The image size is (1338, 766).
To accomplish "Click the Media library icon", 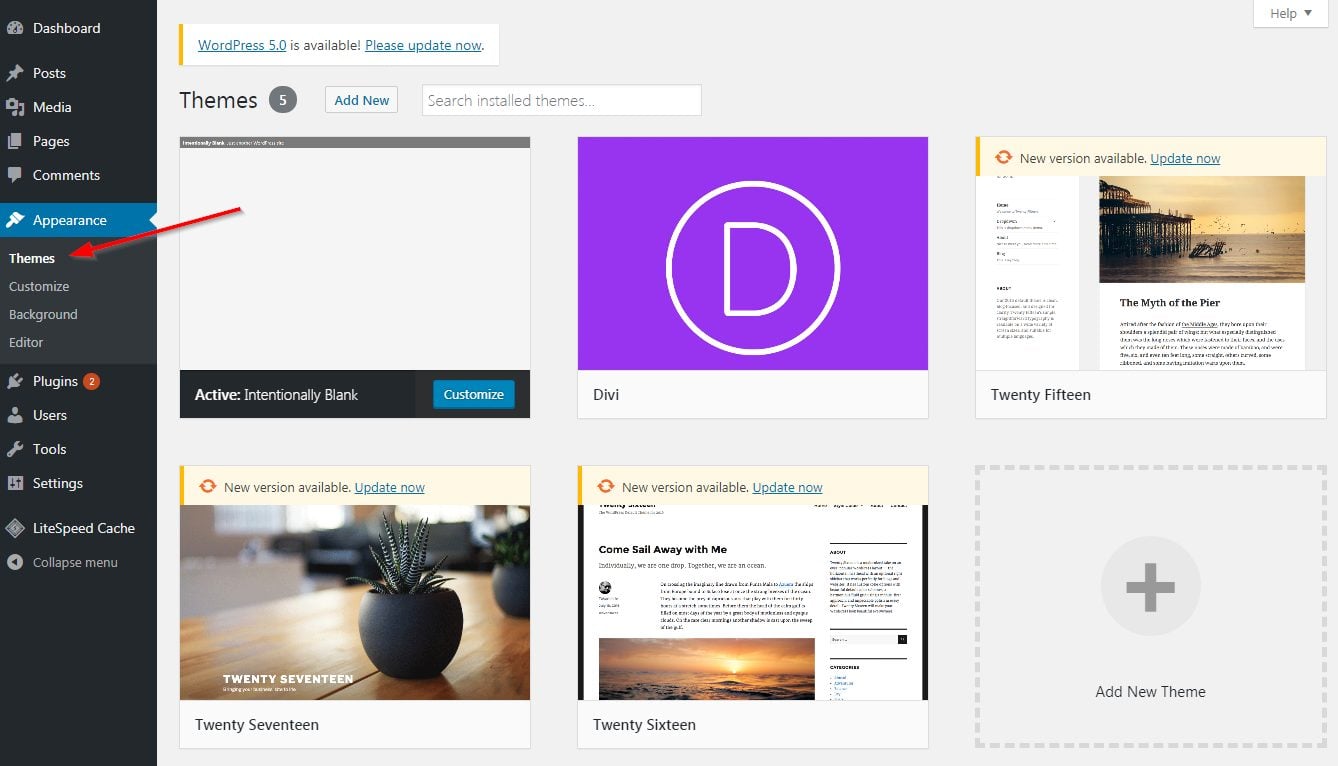I will pos(15,107).
